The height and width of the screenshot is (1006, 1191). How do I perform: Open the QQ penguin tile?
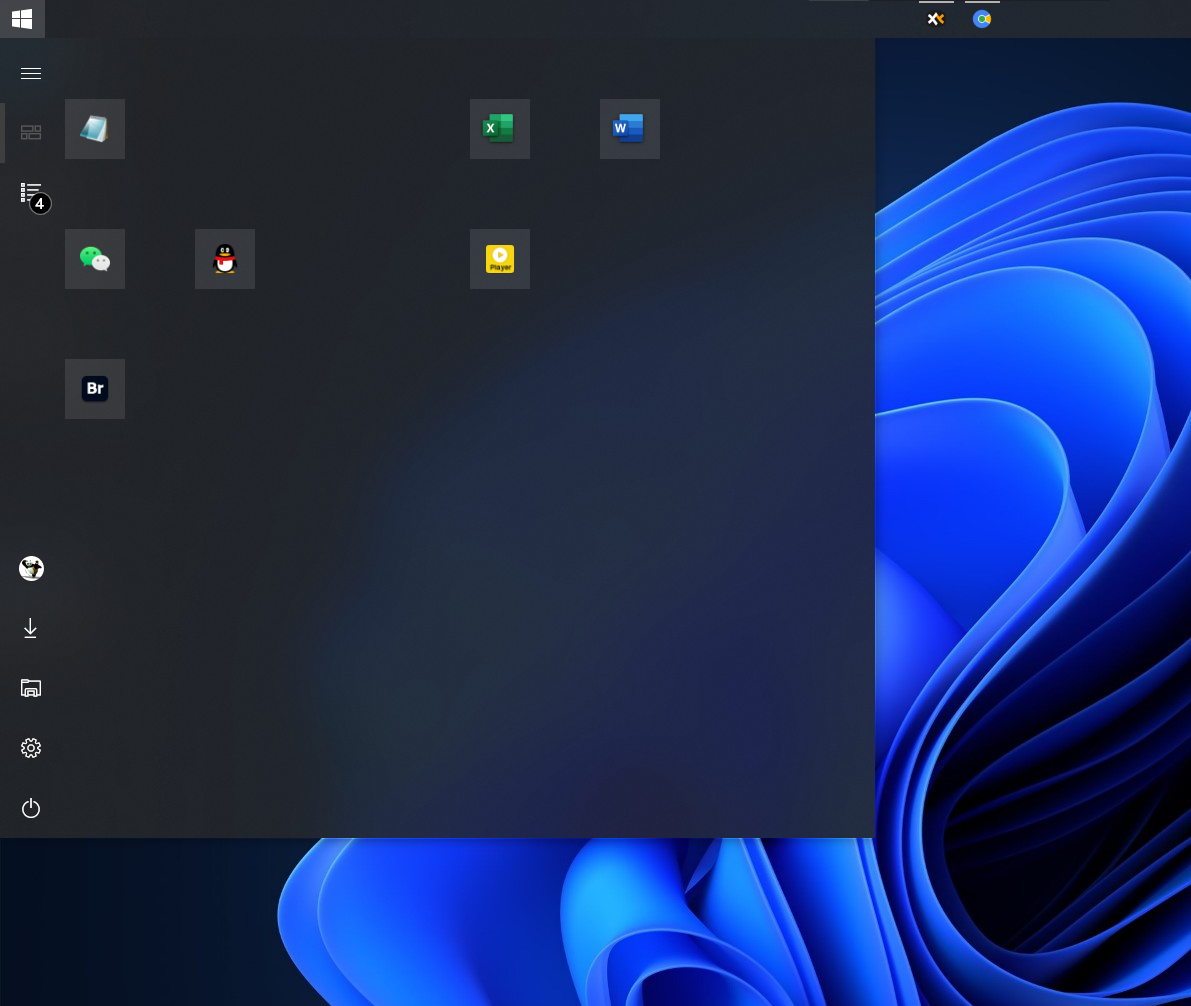click(x=225, y=259)
